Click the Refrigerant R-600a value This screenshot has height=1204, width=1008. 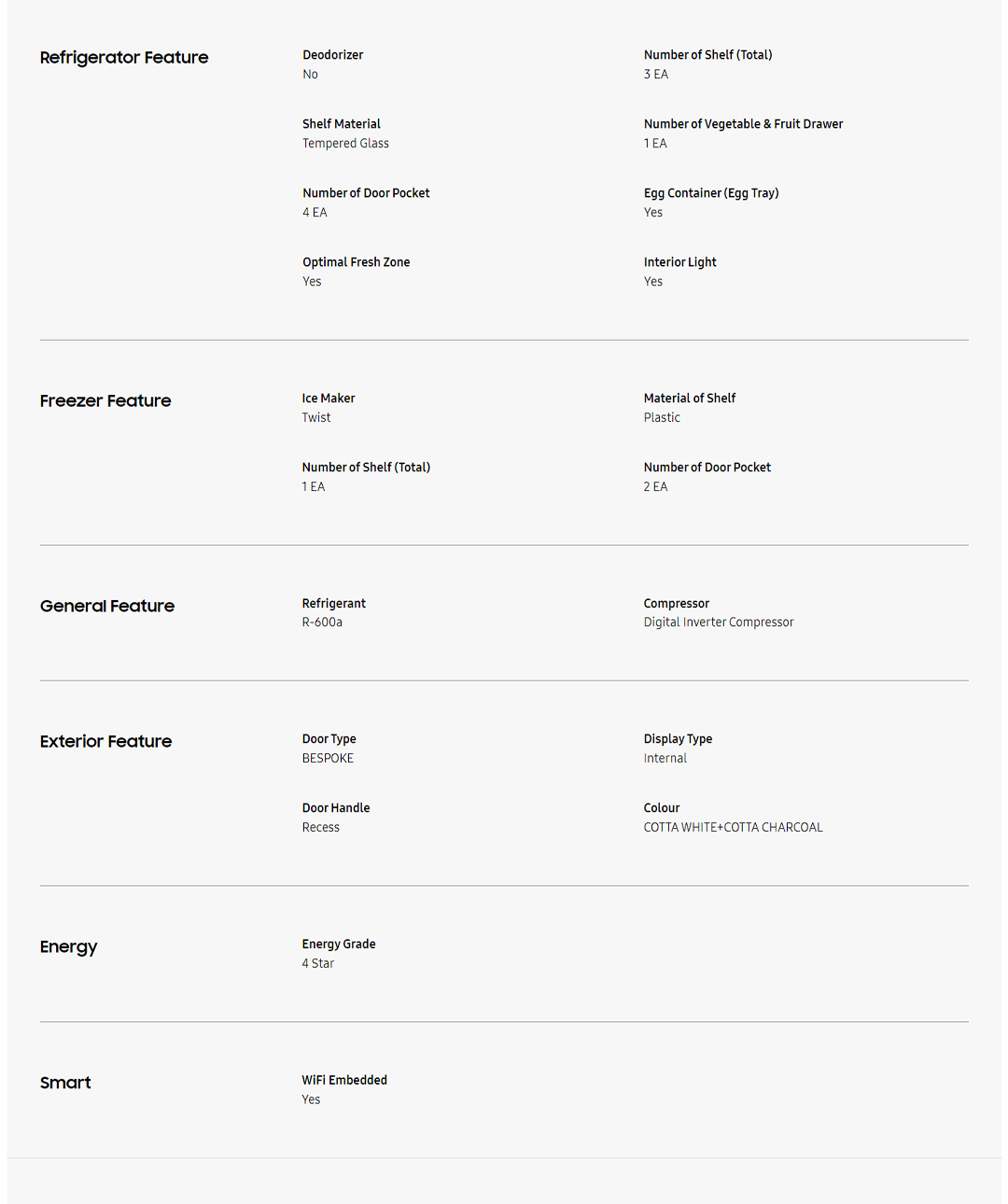pos(322,623)
